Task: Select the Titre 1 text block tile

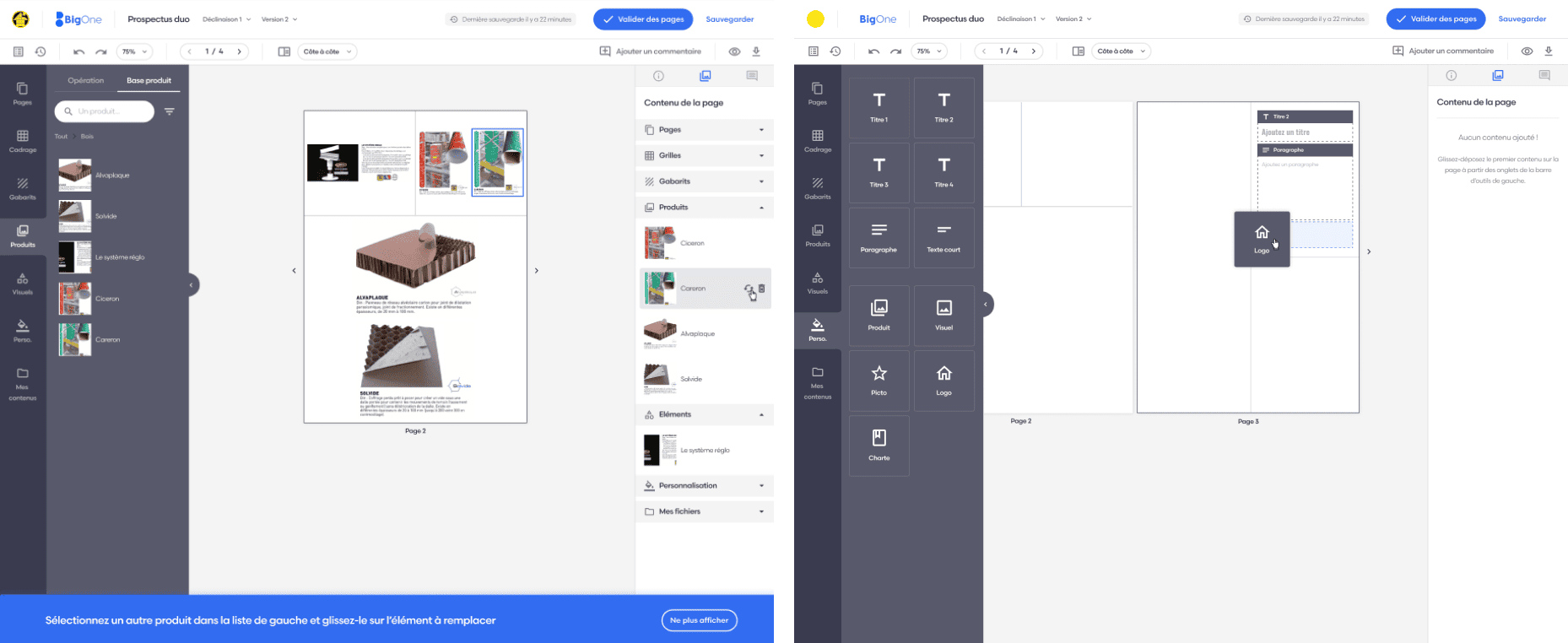Action: coord(879,107)
